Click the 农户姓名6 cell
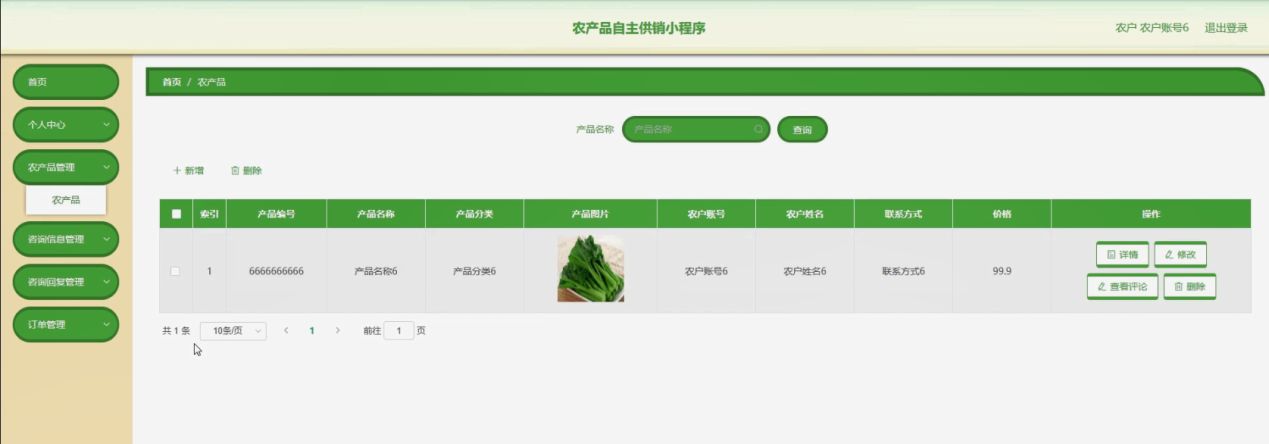Screen dimensions: 1269x444 coord(805,271)
